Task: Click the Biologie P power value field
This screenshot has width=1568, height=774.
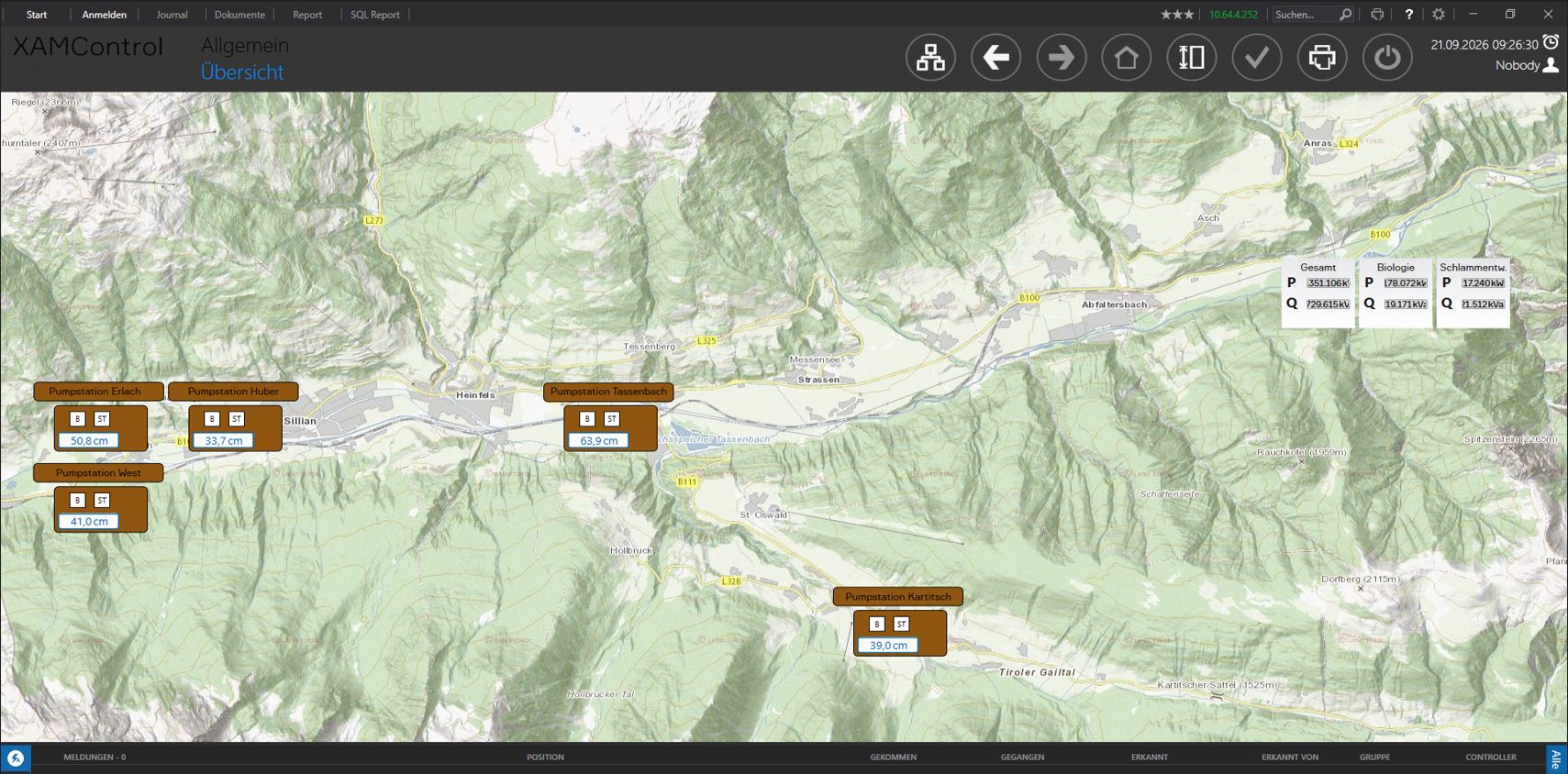Action: click(1406, 283)
